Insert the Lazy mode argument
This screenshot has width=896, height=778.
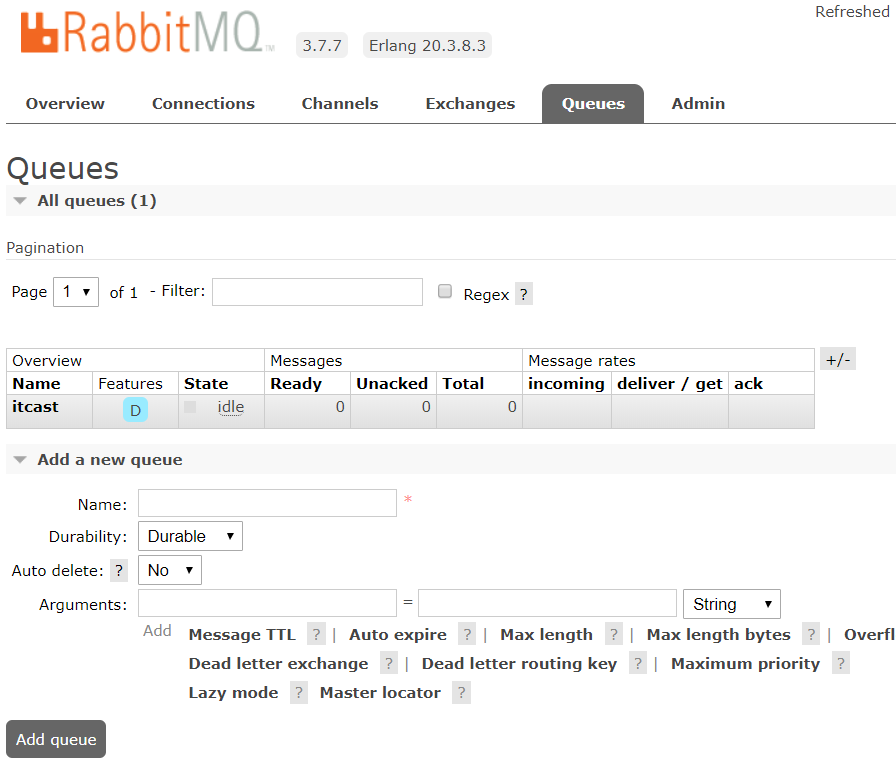tap(233, 693)
